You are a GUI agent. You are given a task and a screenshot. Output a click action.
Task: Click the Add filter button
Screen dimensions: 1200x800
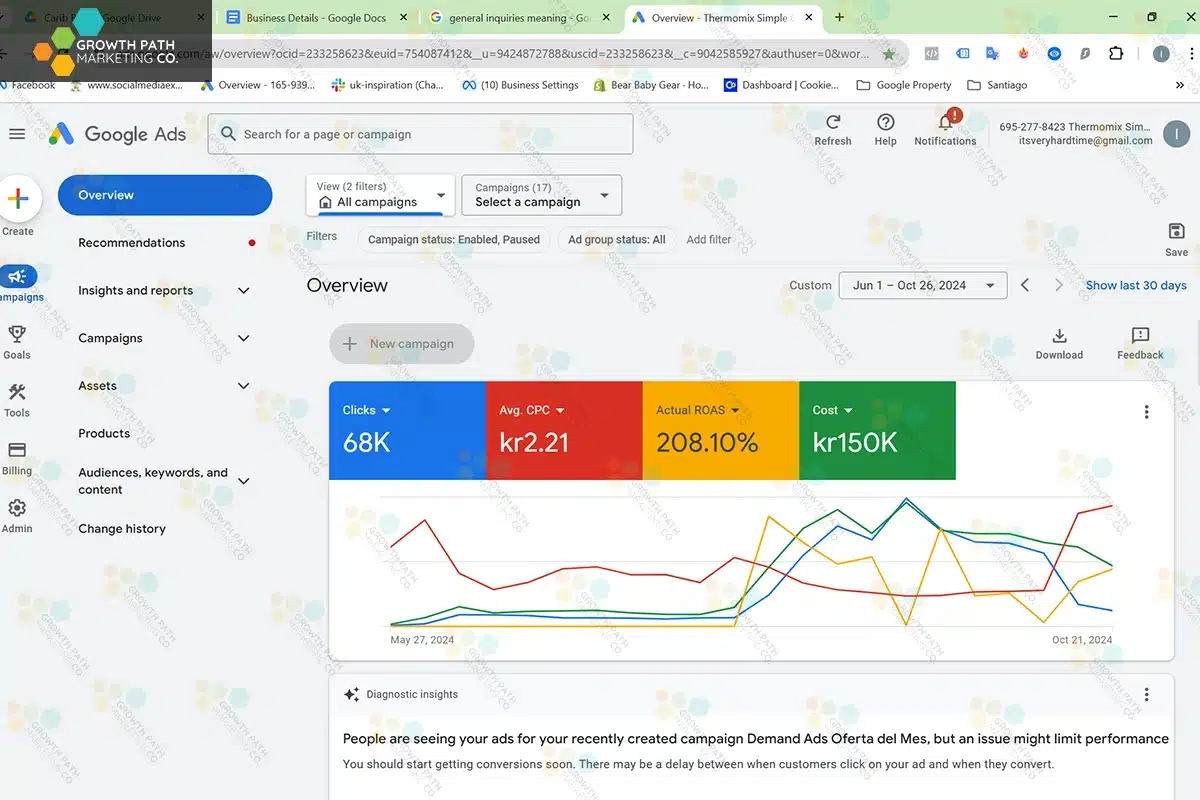pos(708,240)
